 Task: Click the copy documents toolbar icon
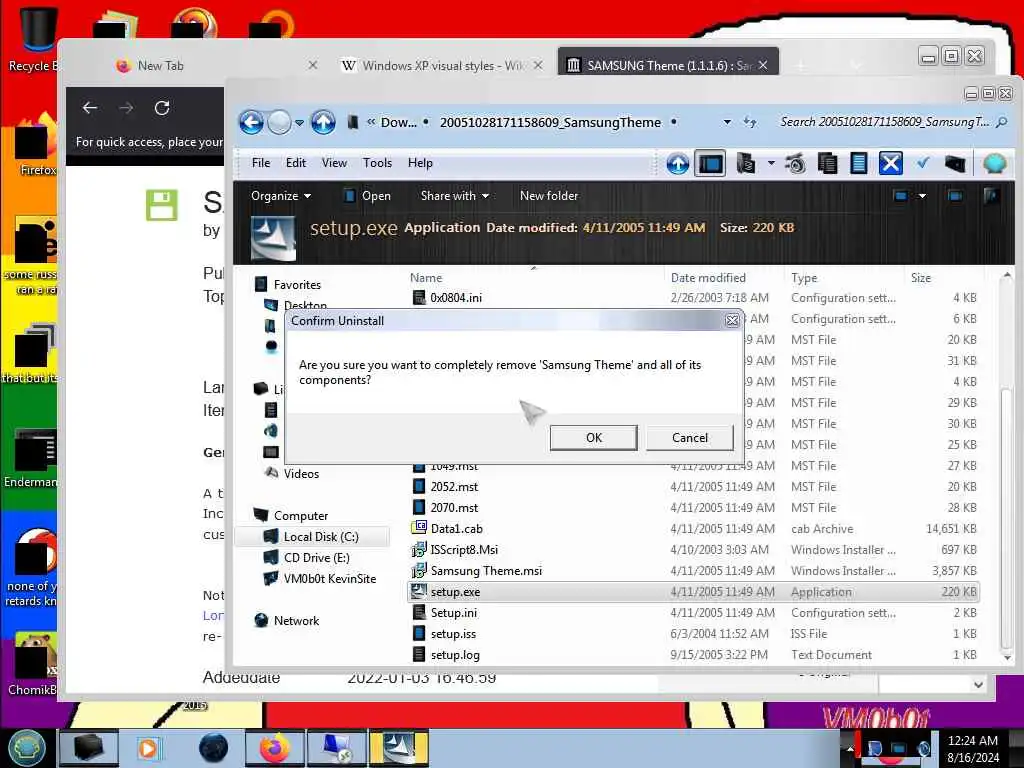coord(827,163)
